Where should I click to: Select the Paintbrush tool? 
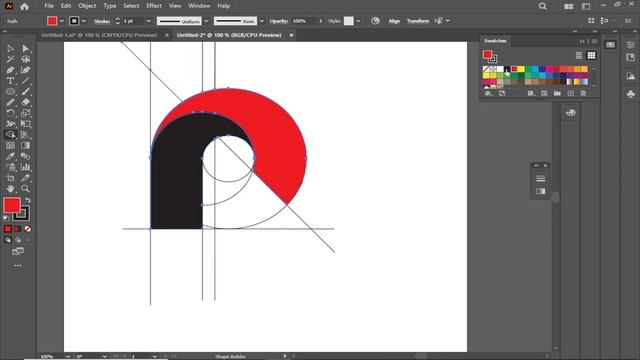(x=25, y=92)
